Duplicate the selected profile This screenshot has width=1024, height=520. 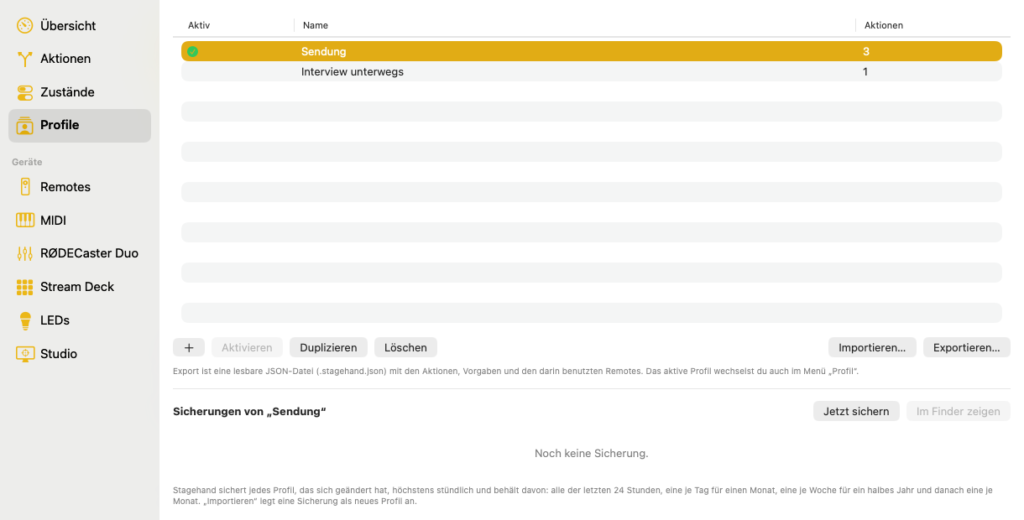pyautogui.click(x=328, y=348)
